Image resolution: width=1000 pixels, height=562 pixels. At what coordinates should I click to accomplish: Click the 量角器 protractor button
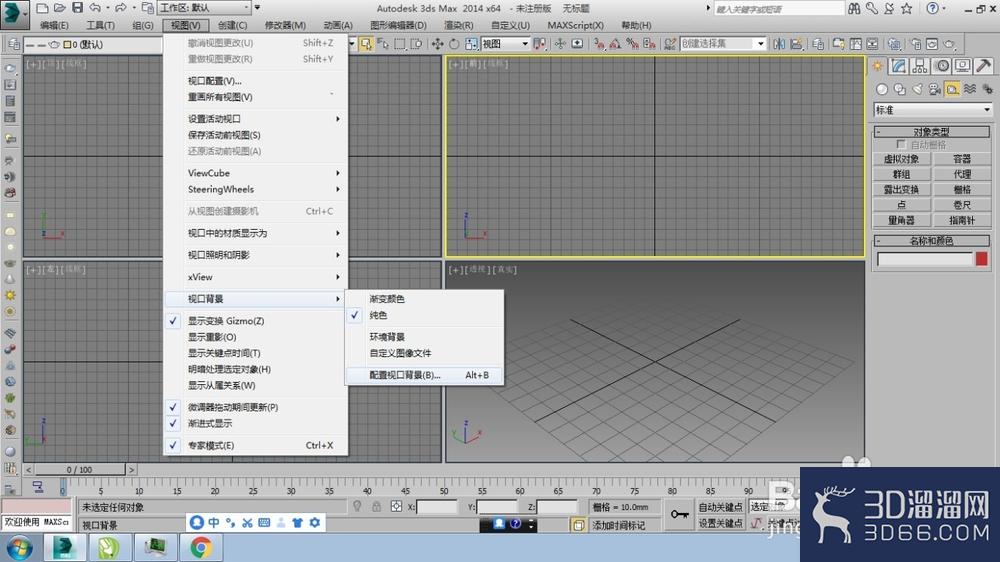click(x=901, y=220)
